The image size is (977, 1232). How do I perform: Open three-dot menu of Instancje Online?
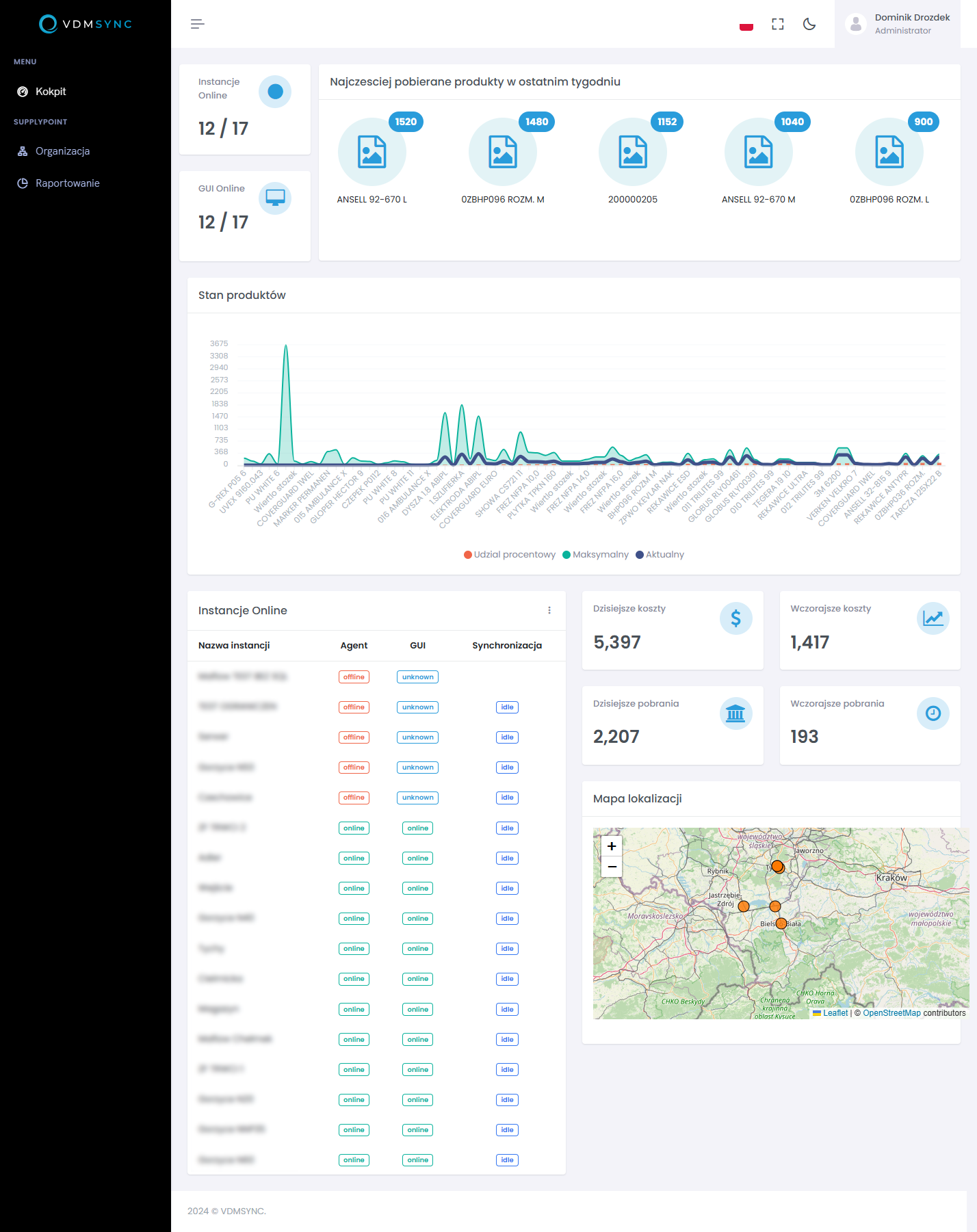pyautogui.click(x=549, y=610)
